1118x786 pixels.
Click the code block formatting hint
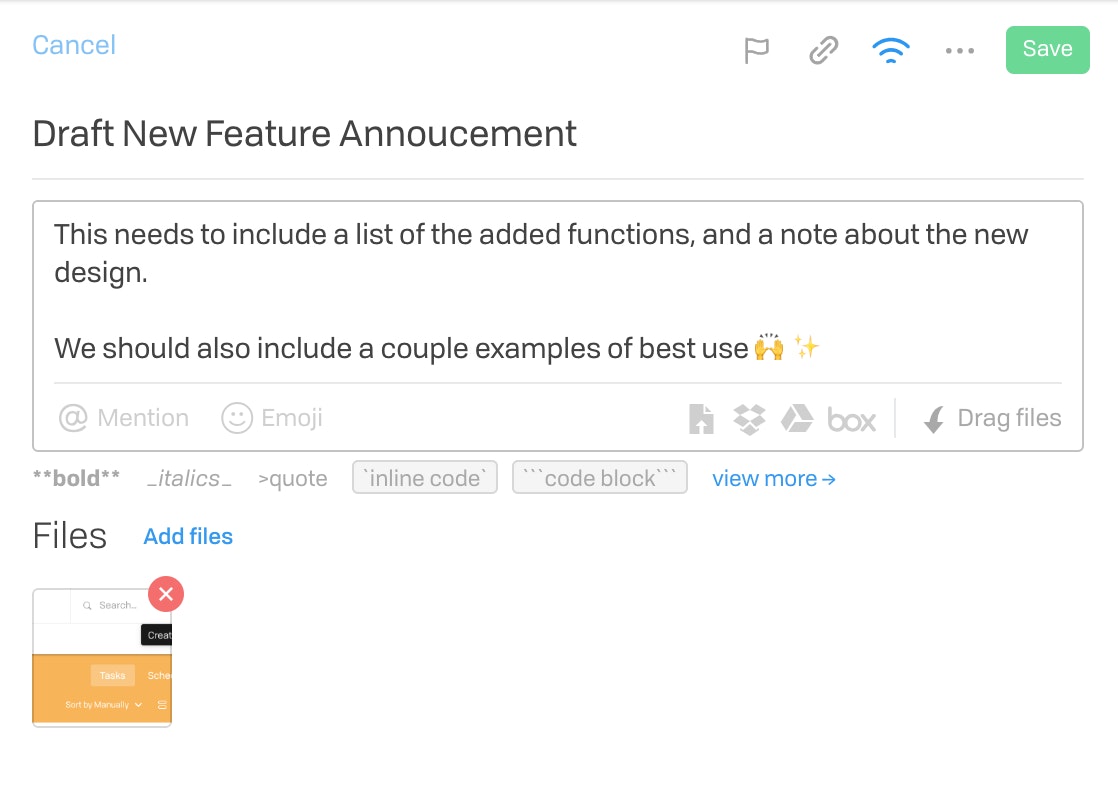(x=600, y=478)
